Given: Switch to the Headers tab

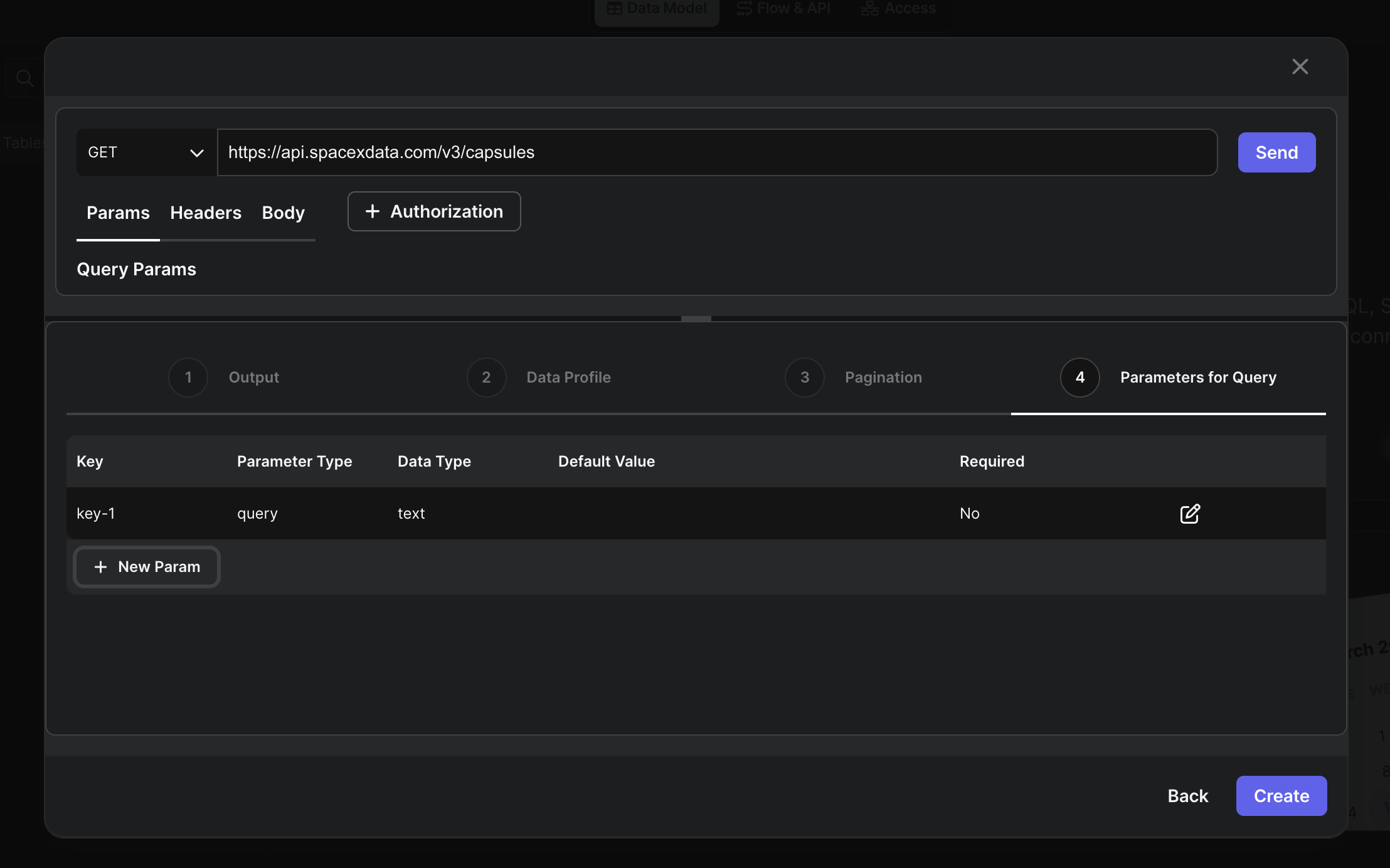Looking at the screenshot, I should (x=206, y=213).
